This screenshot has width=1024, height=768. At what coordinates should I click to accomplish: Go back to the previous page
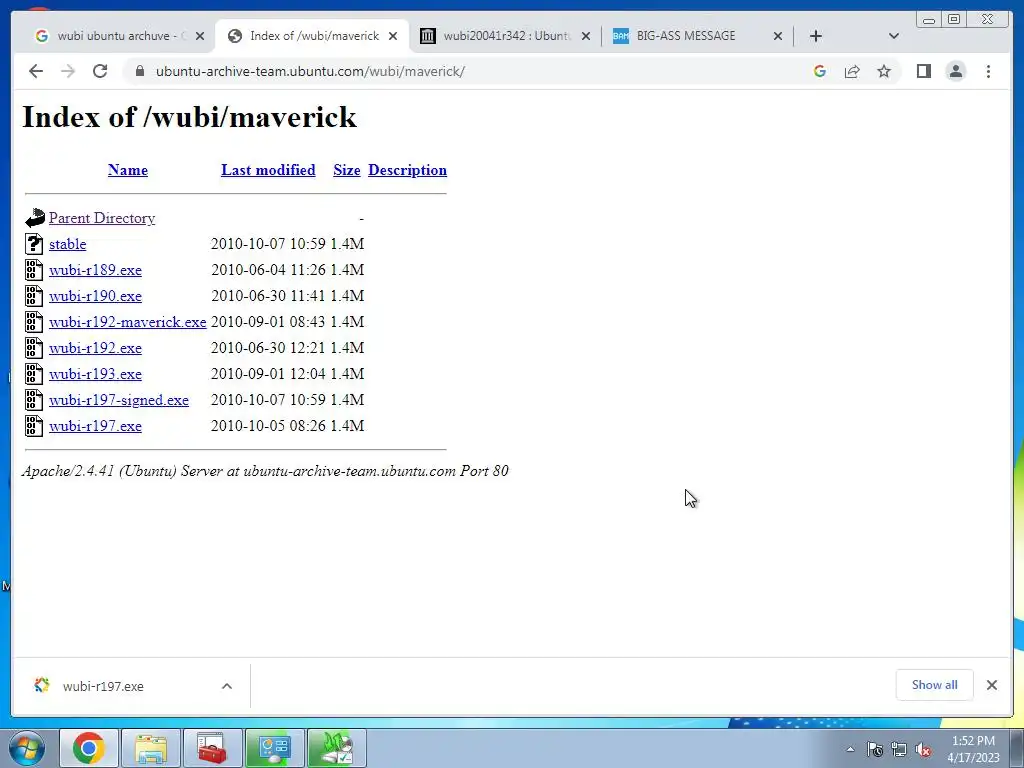[36, 71]
